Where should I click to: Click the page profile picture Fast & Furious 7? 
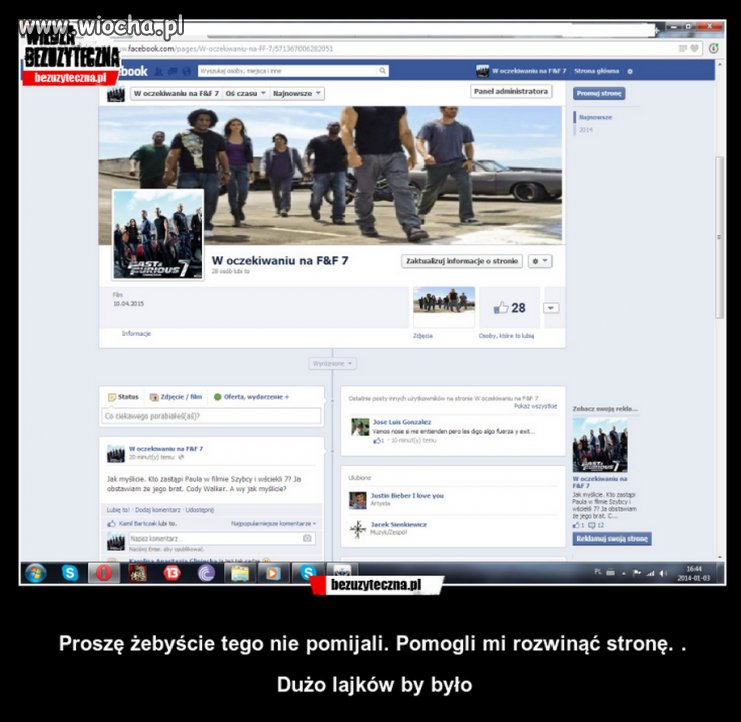(158, 235)
